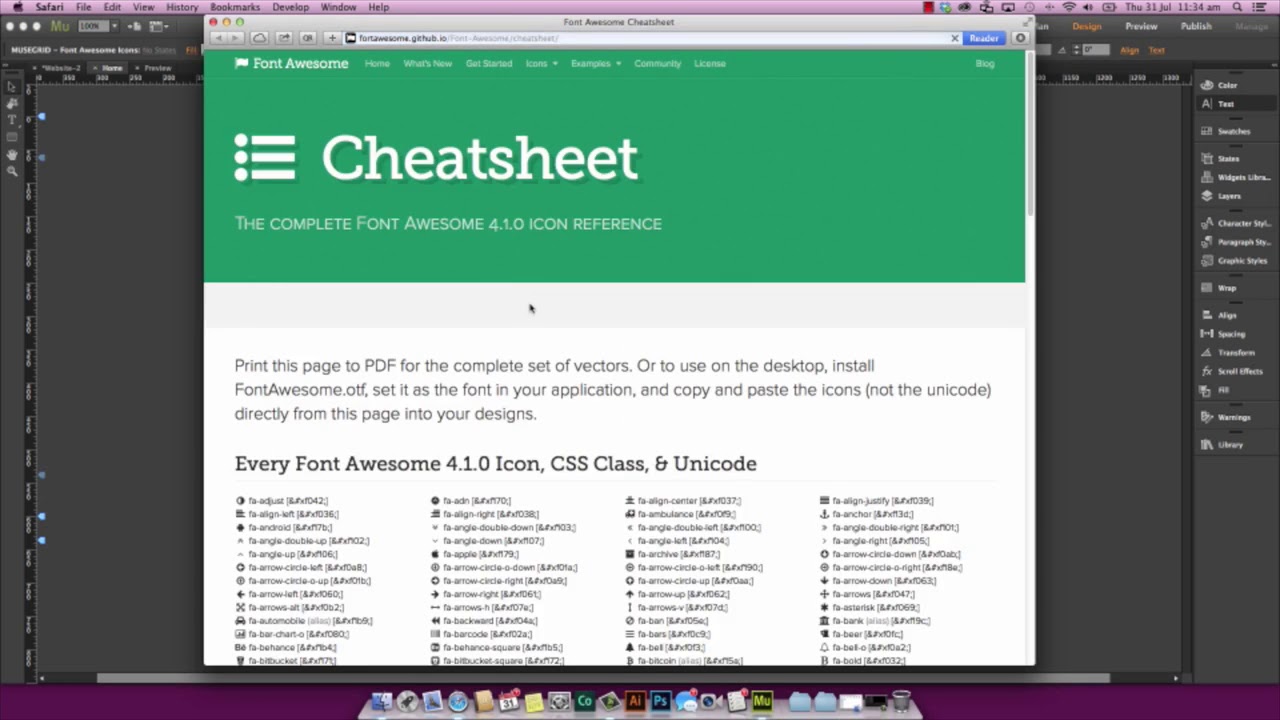Viewport: 1280px width, 720px height.
Task: Click Safari's Share button
Action: click(284, 38)
